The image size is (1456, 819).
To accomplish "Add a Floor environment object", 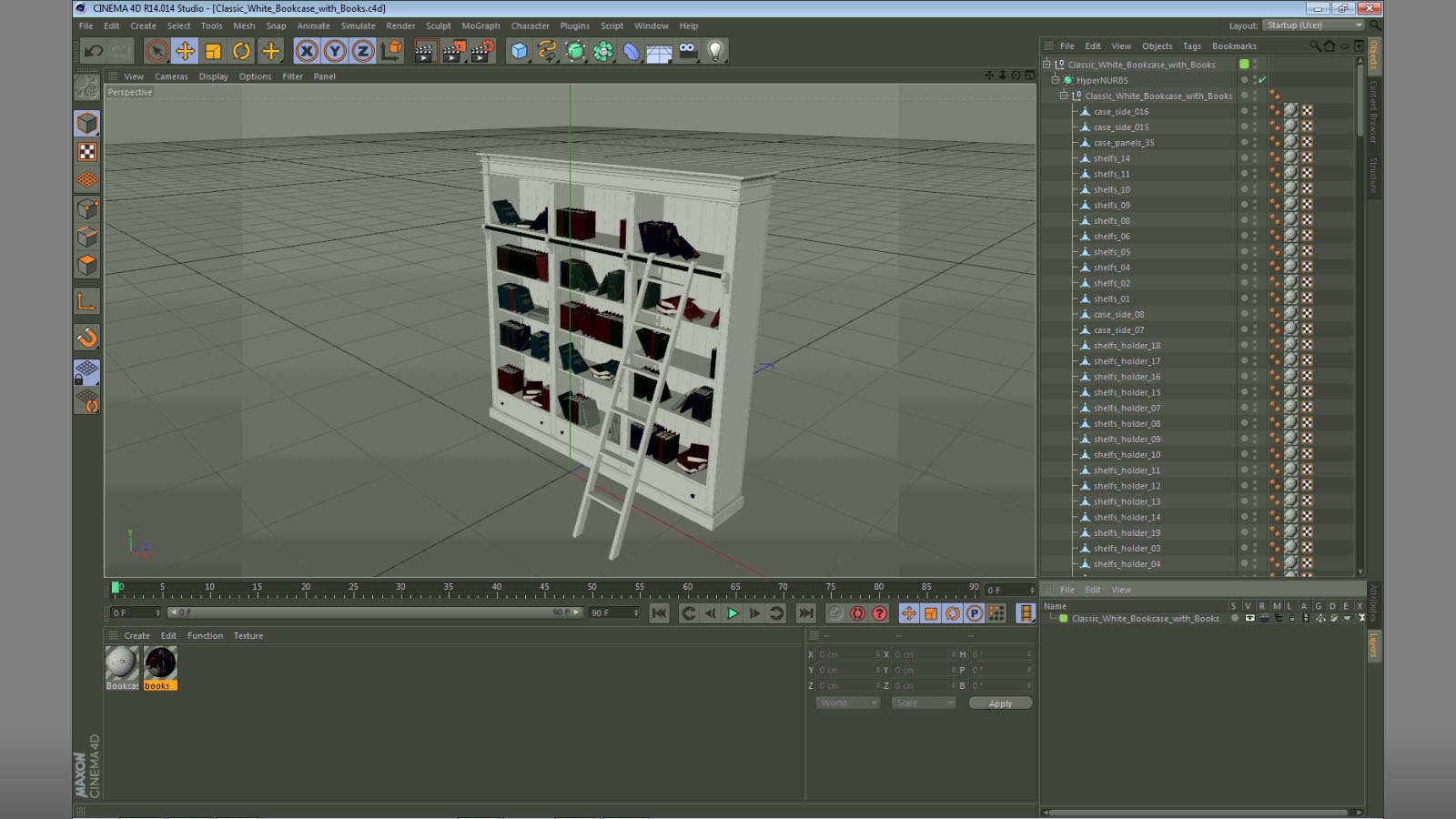I will click(x=660, y=51).
